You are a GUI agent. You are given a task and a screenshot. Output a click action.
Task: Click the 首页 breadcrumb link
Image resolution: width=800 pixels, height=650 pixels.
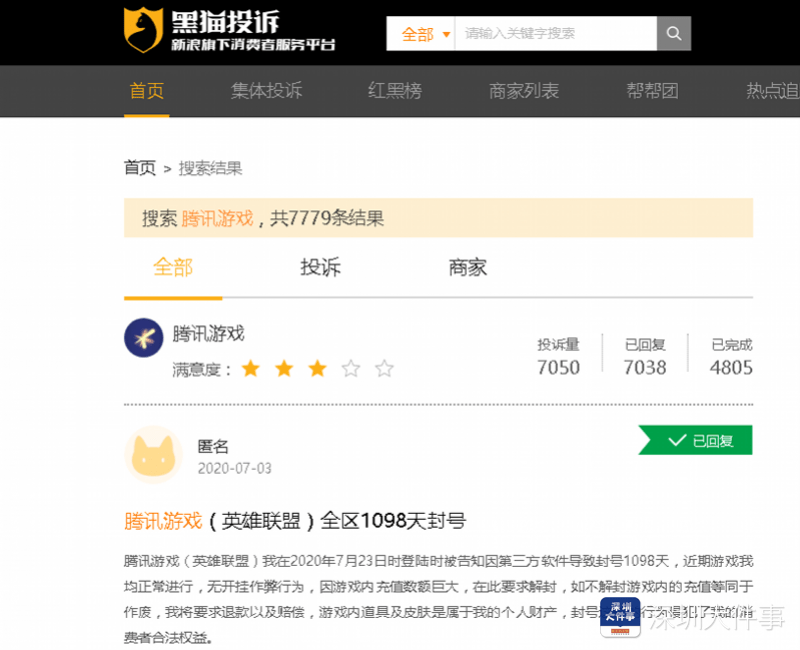coord(140,168)
